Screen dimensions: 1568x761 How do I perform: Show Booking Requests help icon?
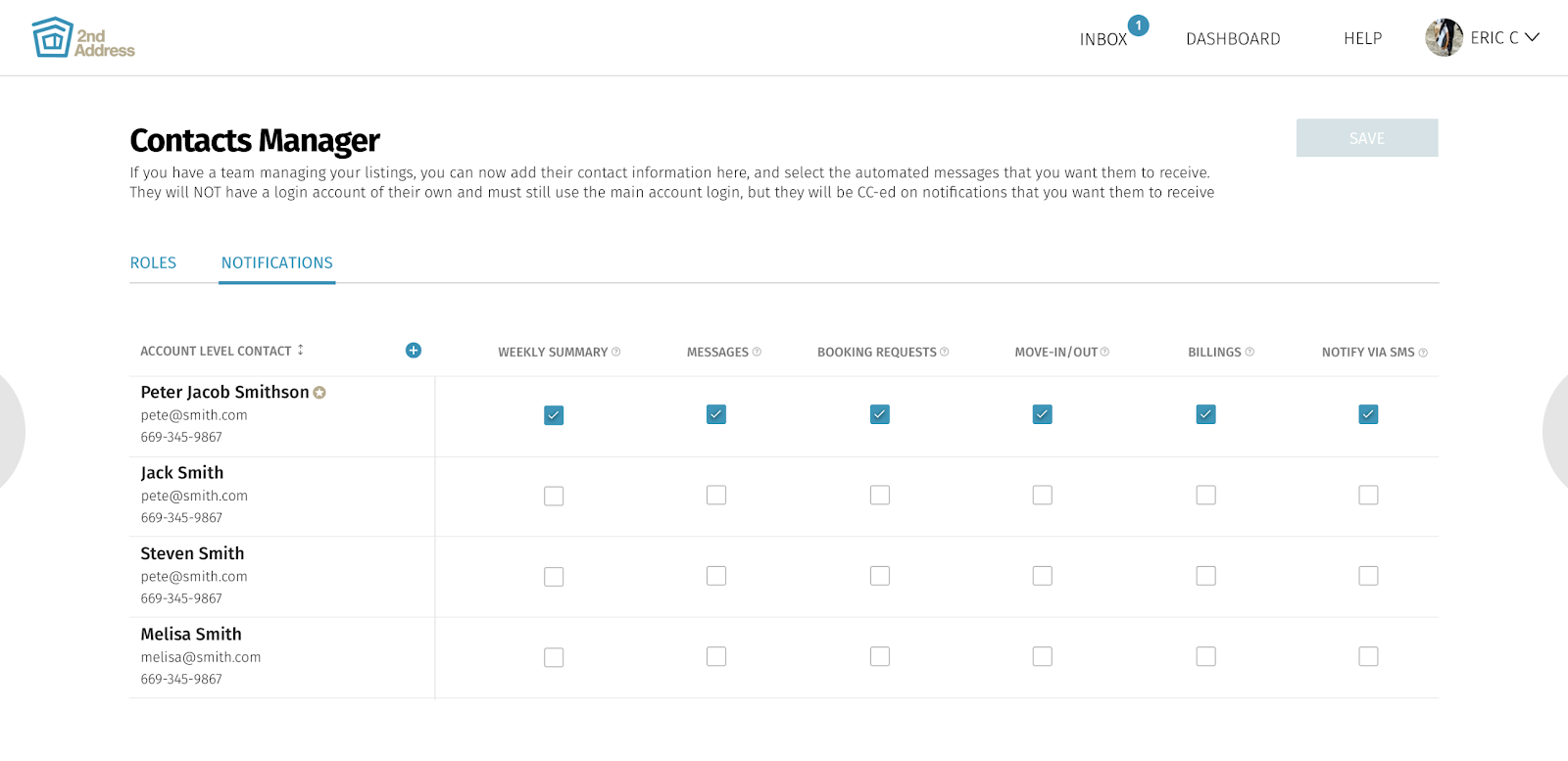(x=945, y=352)
